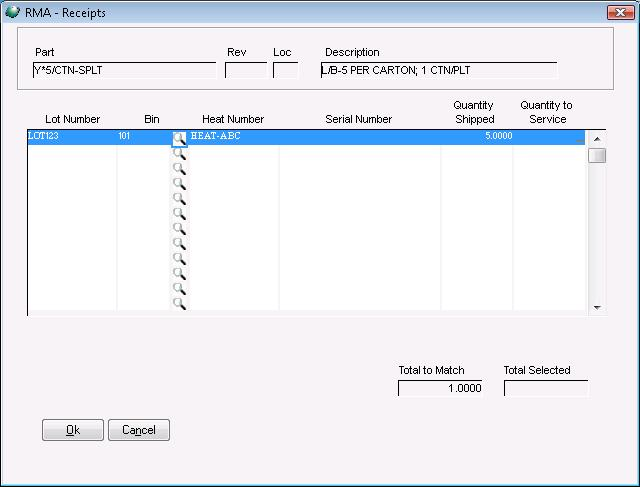Select bin 101 cell
Image resolution: width=640 pixels, height=487 pixels.
(x=144, y=136)
